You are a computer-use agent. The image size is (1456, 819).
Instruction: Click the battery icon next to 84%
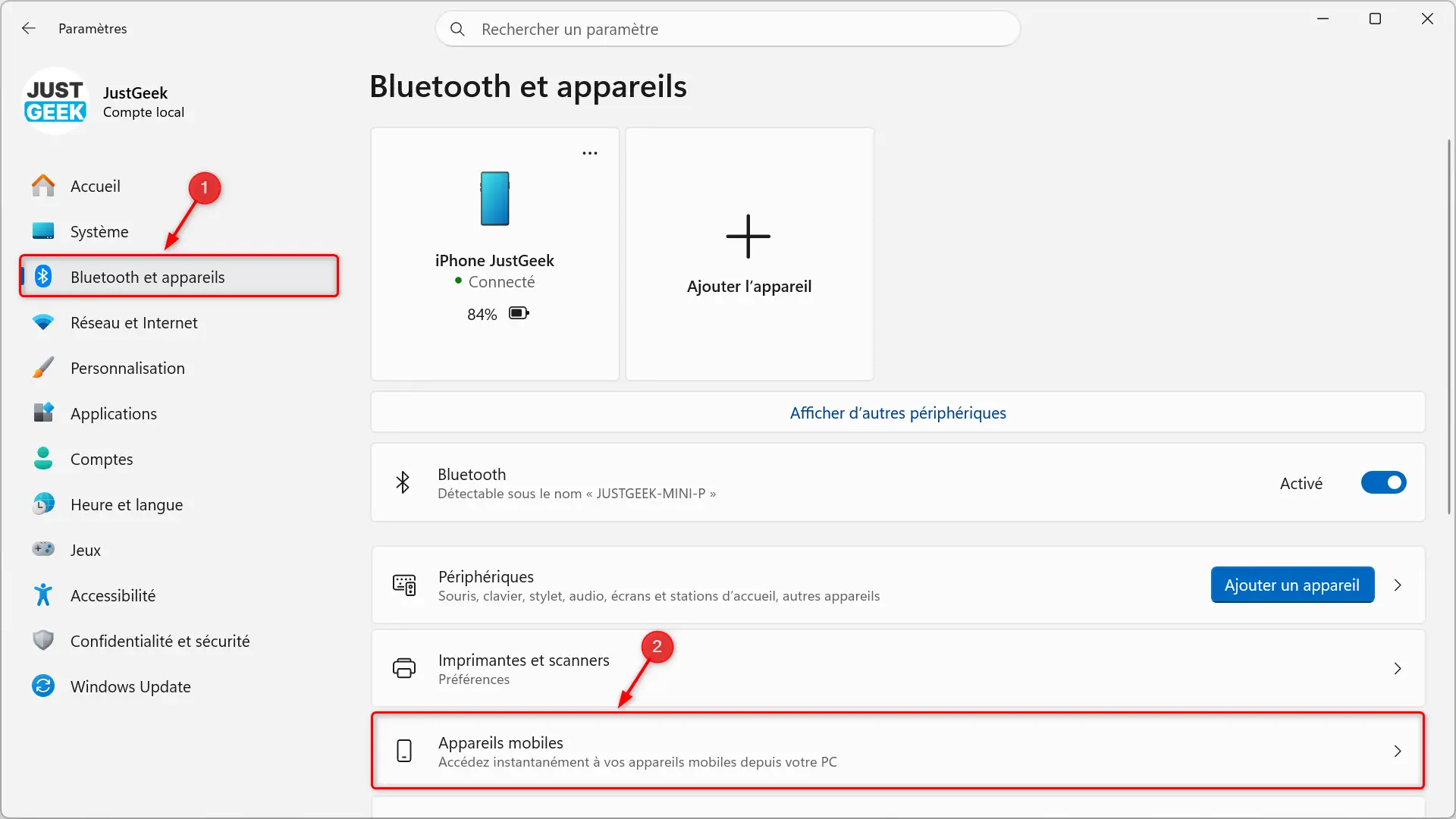[x=519, y=313]
